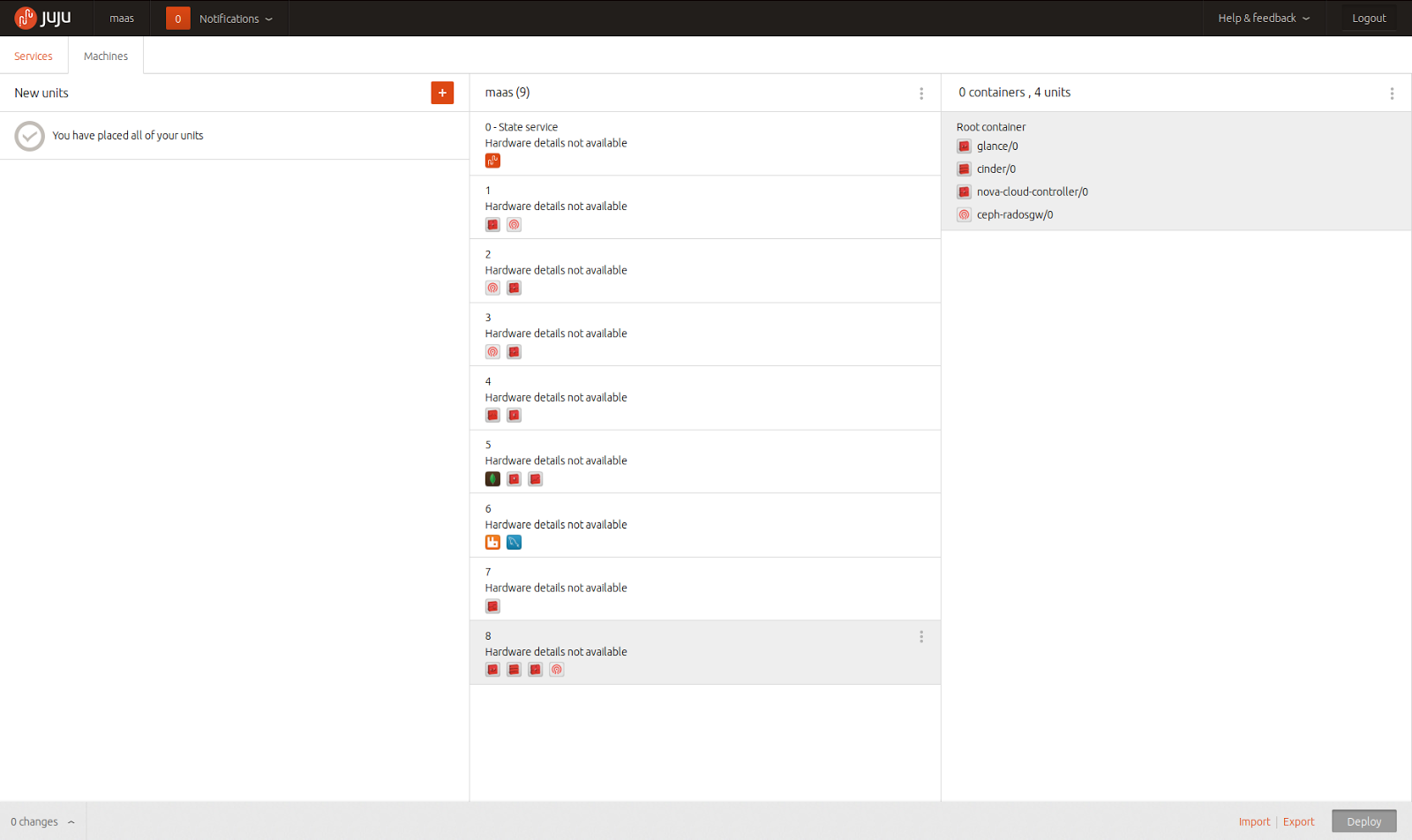Add a new unit with plus button
Image resolution: width=1412 pixels, height=840 pixels.
coord(442,93)
